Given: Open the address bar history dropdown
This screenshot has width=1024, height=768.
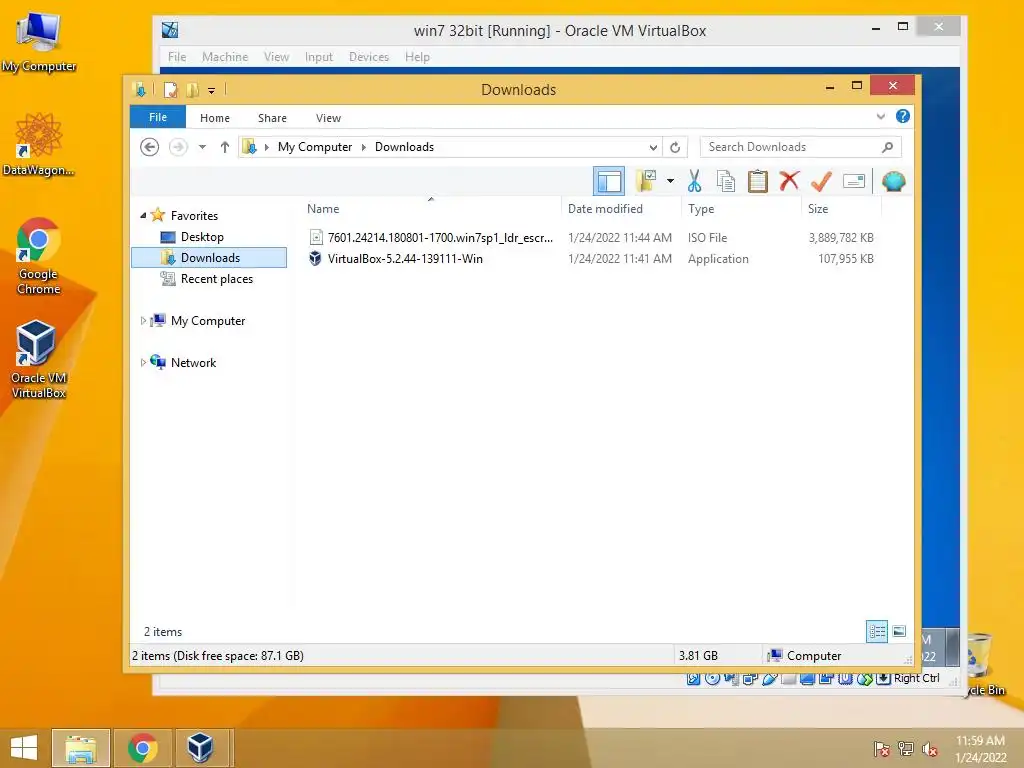Looking at the screenshot, I should tap(652, 148).
